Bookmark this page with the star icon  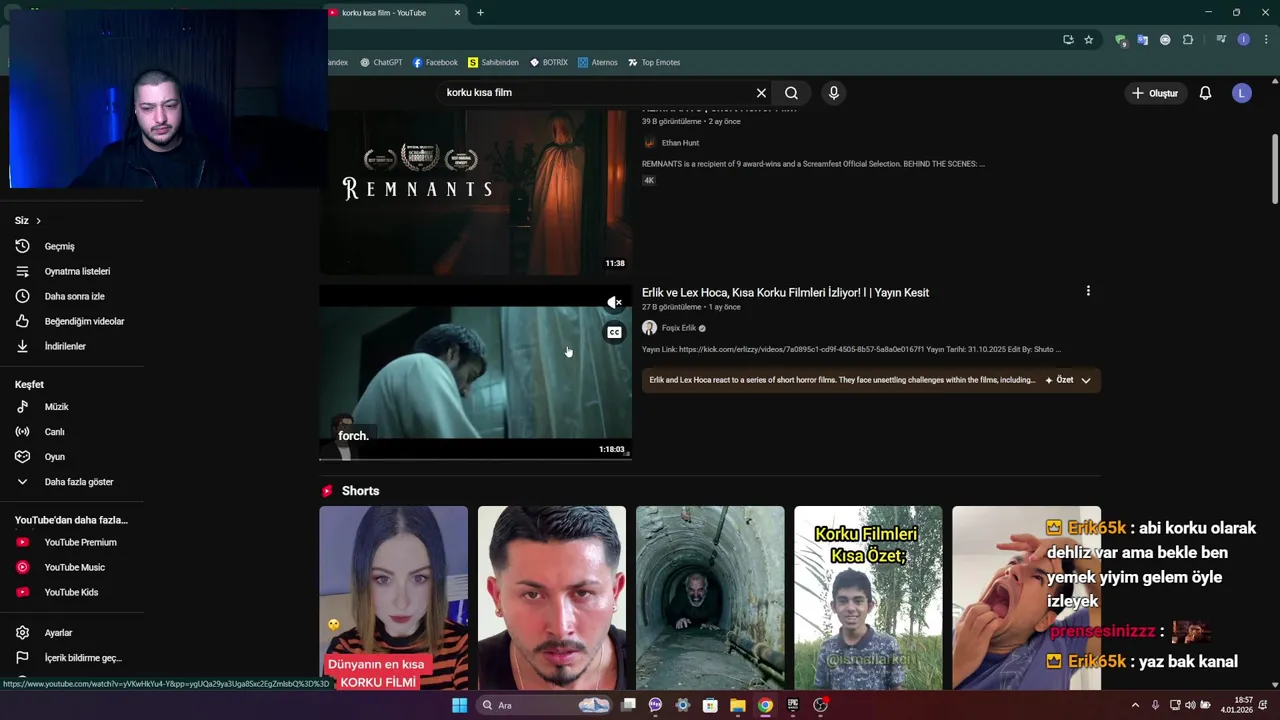click(x=1089, y=40)
